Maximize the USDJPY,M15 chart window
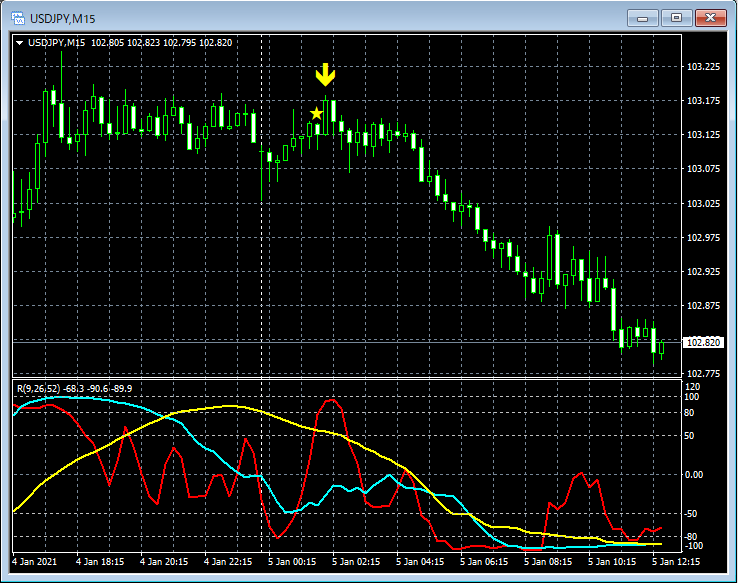738x583 pixels. pos(677,17)
